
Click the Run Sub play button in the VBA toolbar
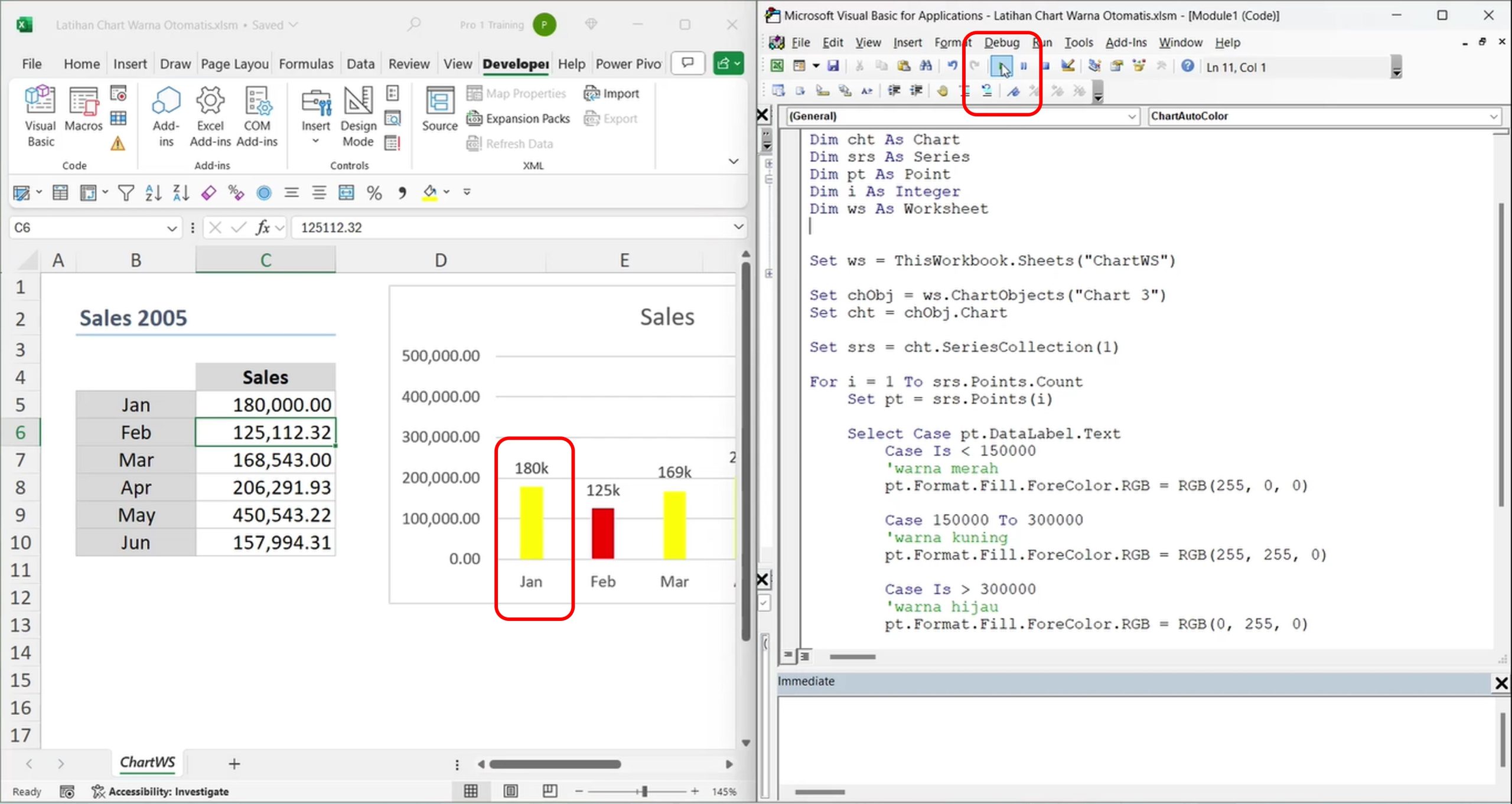tap(1001, 66)
